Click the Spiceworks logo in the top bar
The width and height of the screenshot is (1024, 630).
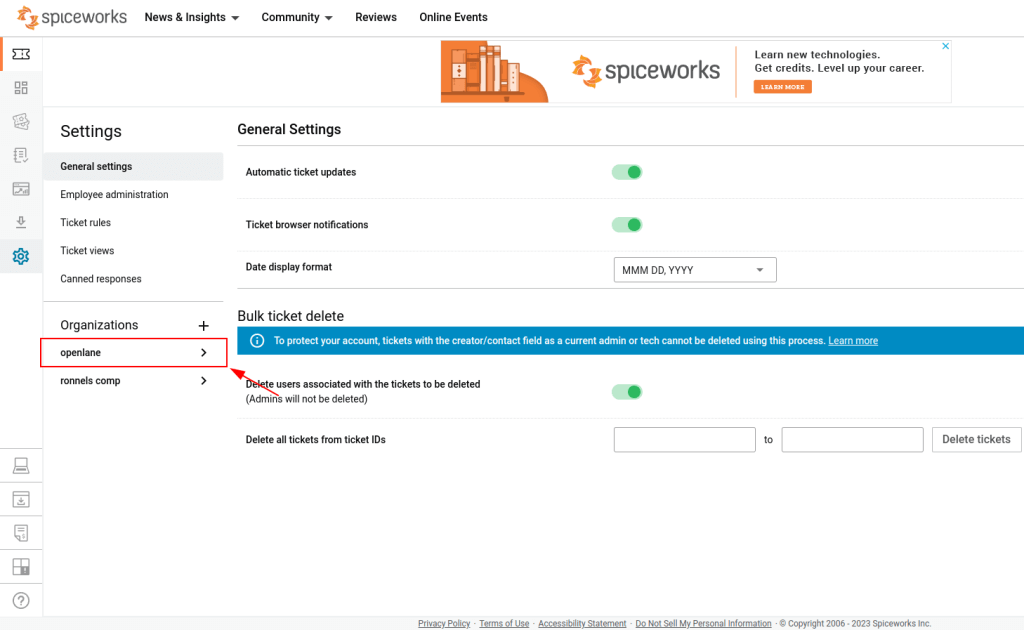pyautogui.click(x=70, y=17)
